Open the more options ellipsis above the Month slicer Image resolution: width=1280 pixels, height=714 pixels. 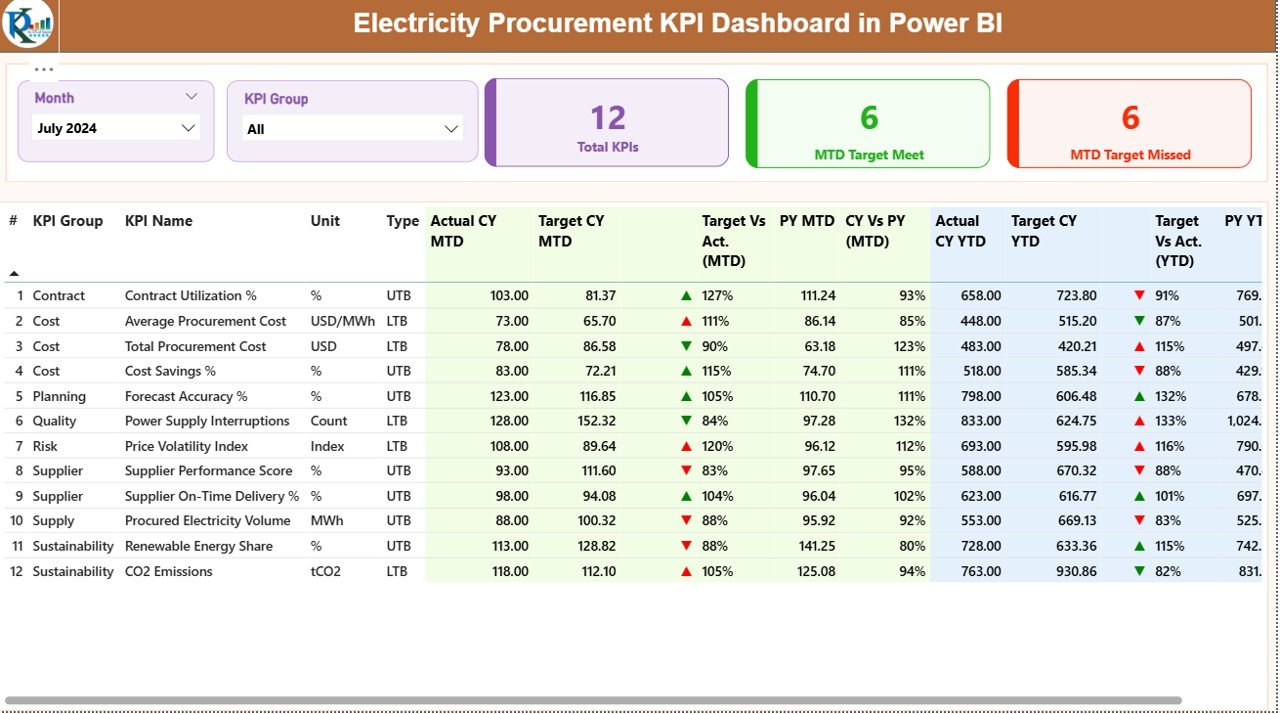click(x=42, y=68)
